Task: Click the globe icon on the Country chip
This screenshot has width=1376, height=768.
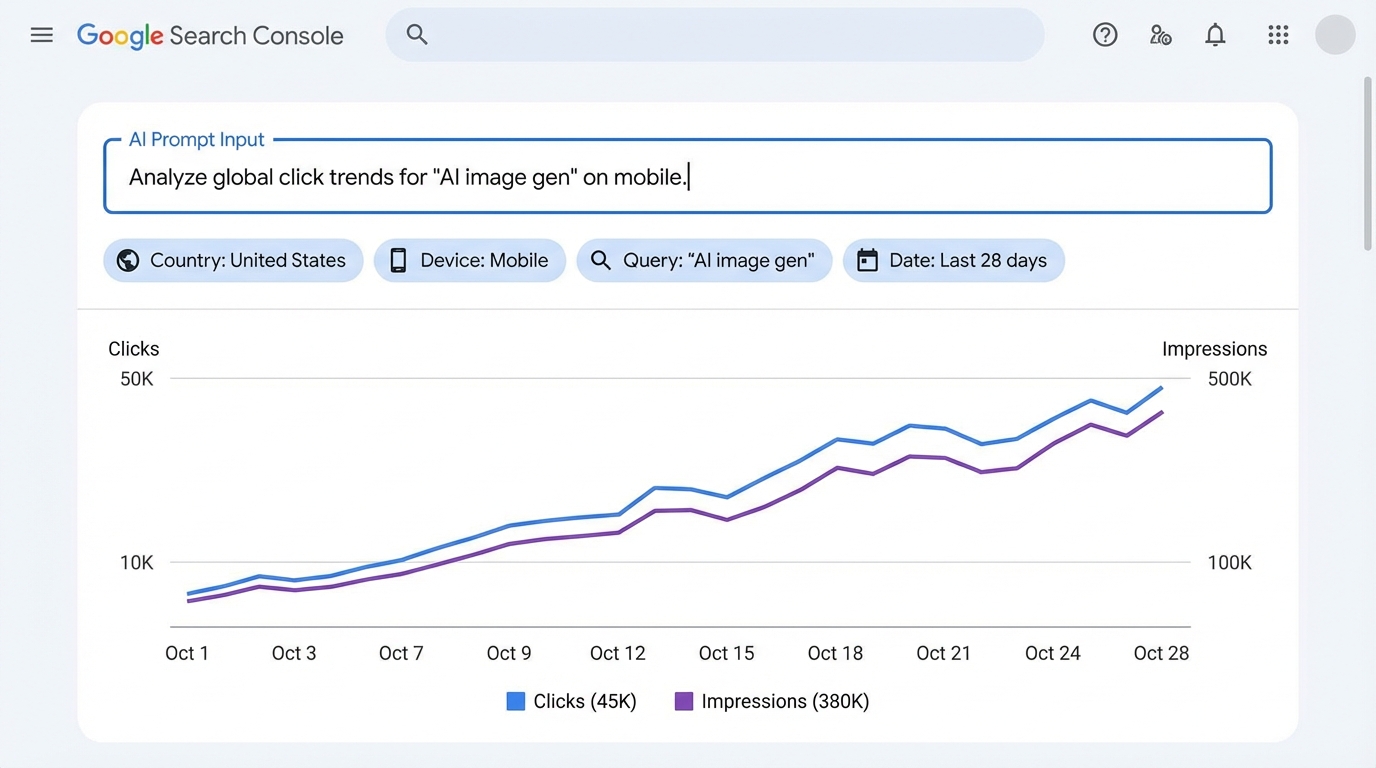Action: tap(127, 260)
